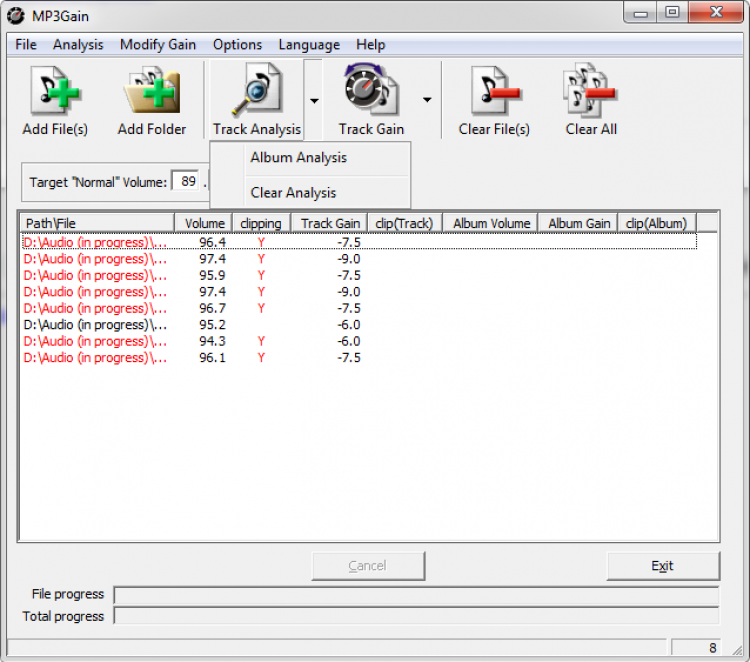
Task: Click the Exit button
Action: (663, 566)
